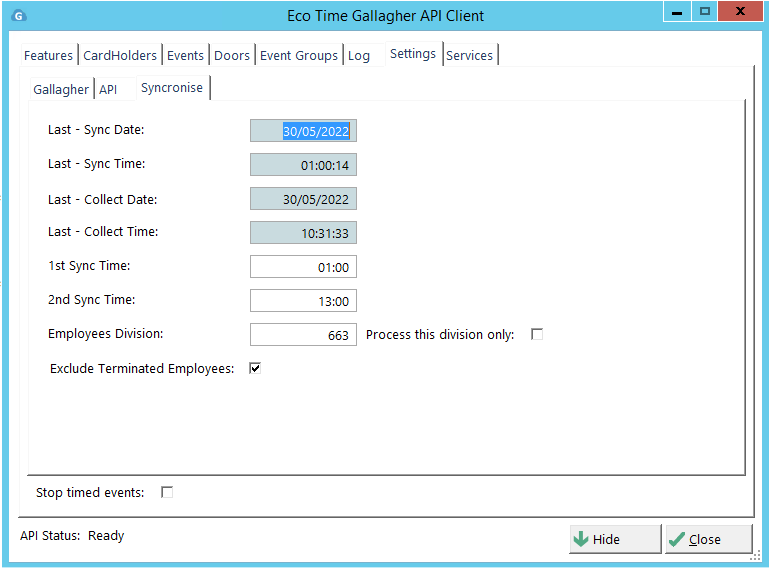Image resolution: width=773 pixels, height=568 pixels.
Task: Open the API sub-tab
Action: click(x=108, y=89)
